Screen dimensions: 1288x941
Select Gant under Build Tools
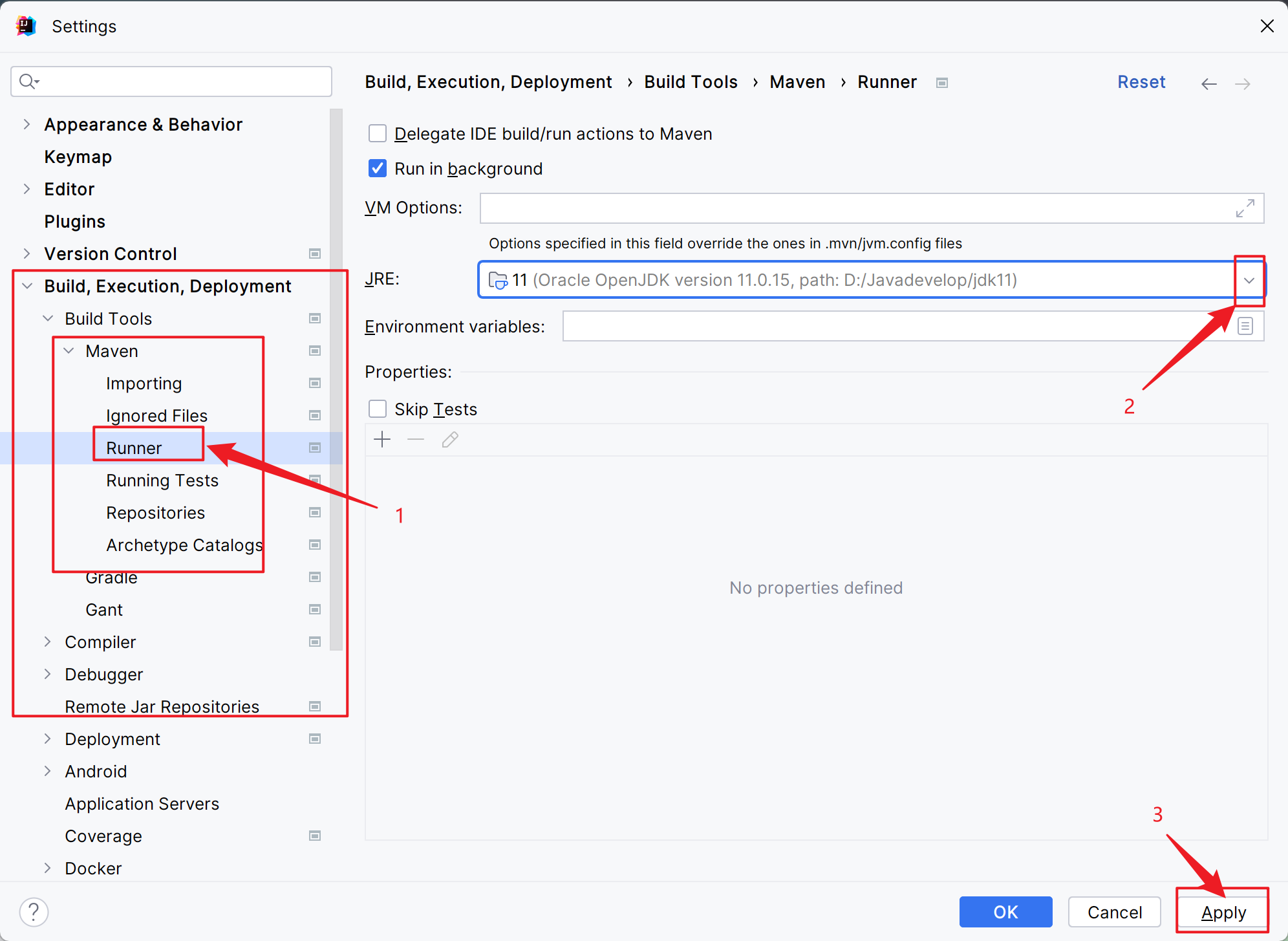coord(103,609)
